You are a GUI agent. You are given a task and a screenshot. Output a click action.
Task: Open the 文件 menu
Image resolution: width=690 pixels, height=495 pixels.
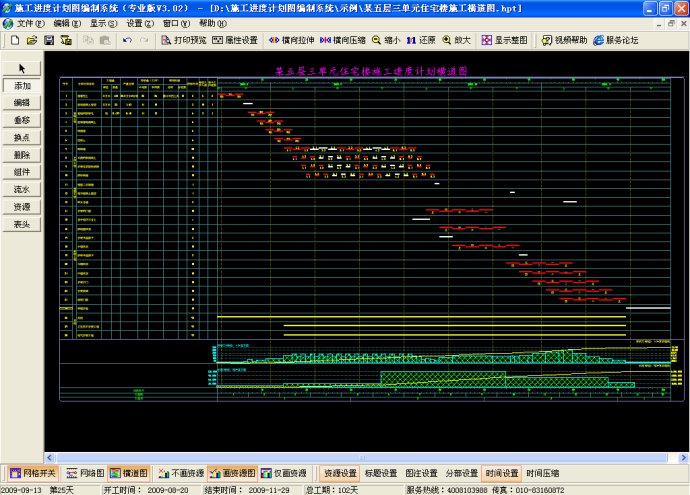pyautogui.click(x=31, y=23)
